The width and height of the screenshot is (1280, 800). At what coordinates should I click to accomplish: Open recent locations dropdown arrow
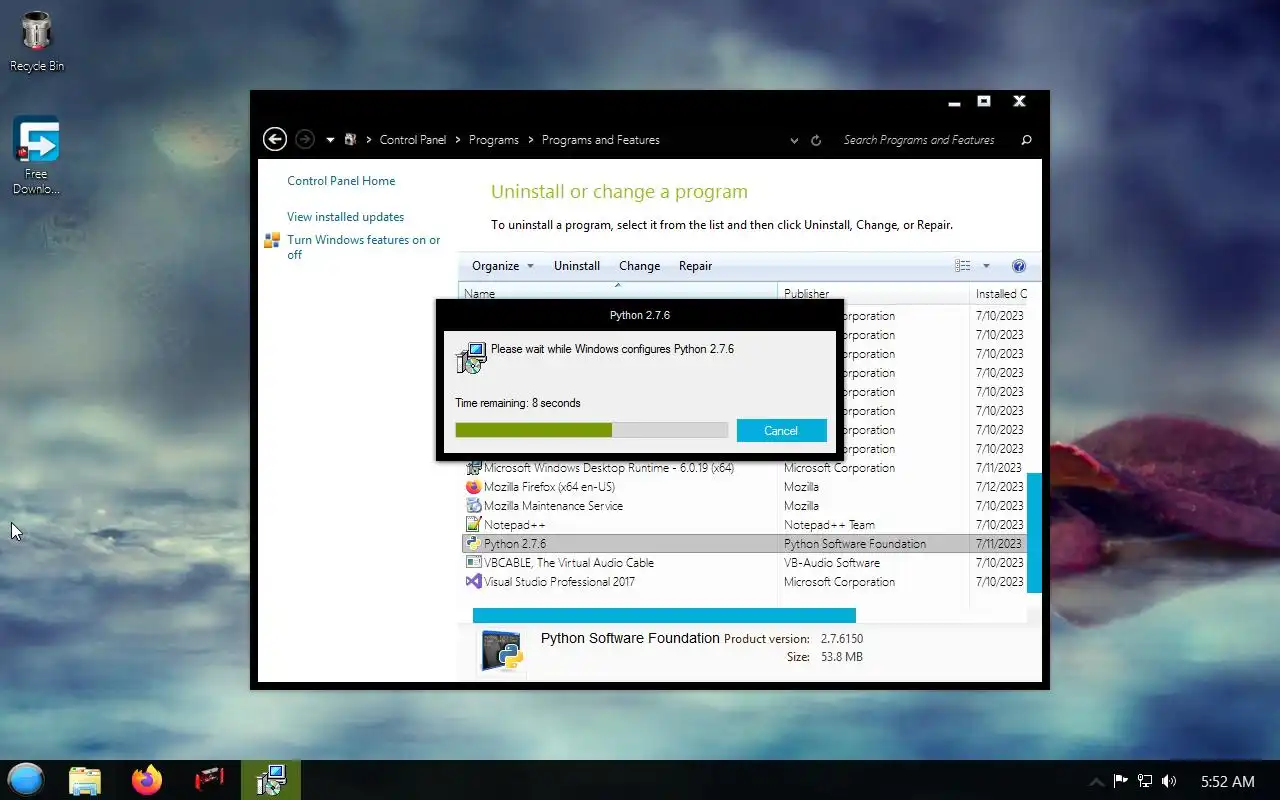pos(330,140)
